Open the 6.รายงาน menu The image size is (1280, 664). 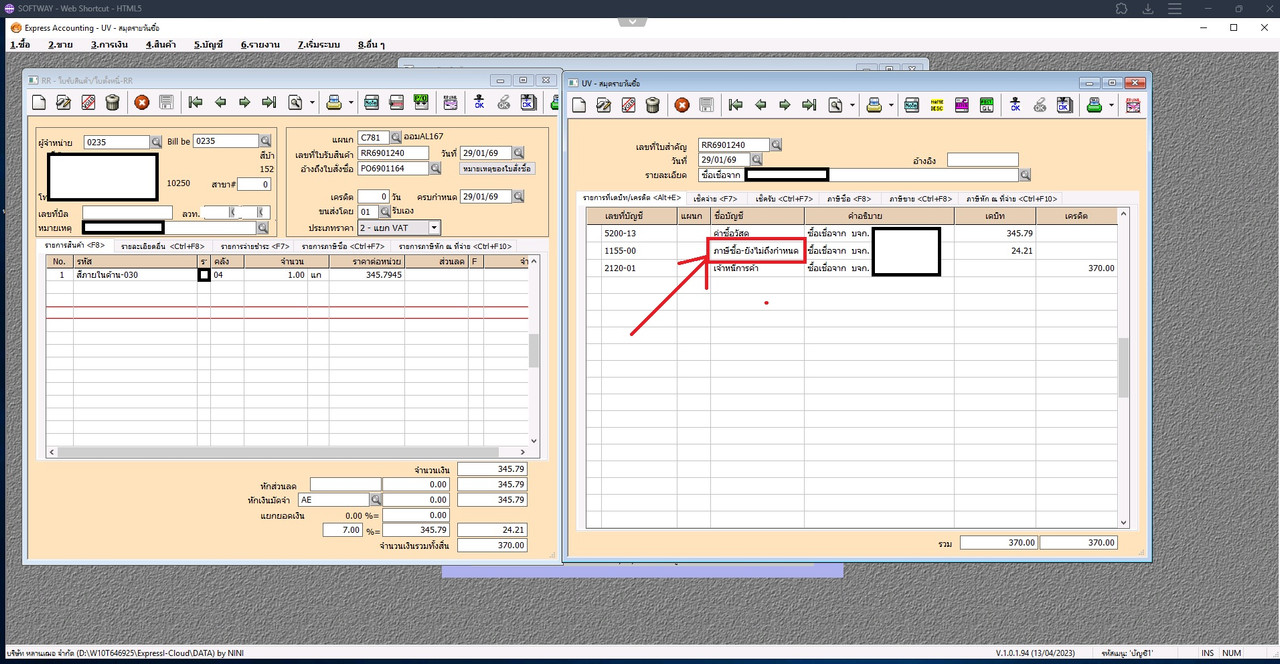click(260, 45)
